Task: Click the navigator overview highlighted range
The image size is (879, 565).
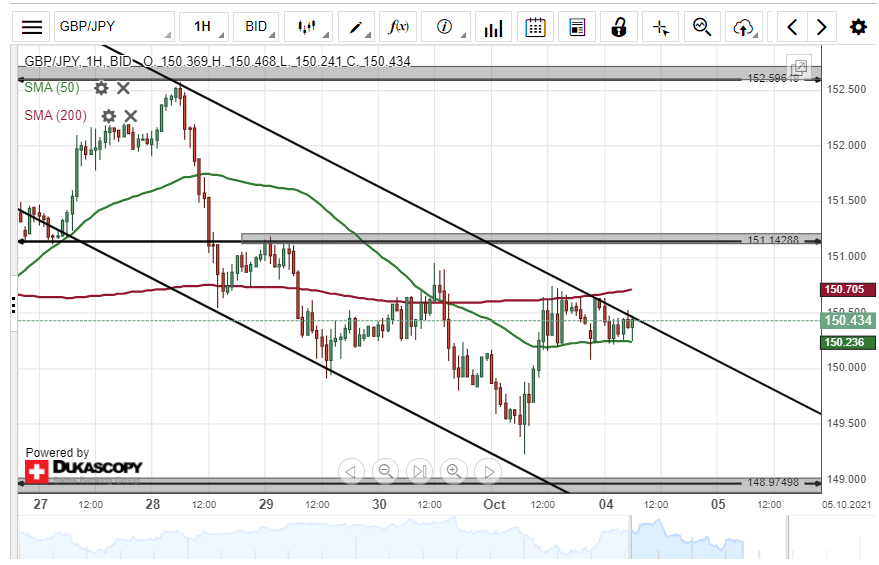Action: [x=688, y=538]
